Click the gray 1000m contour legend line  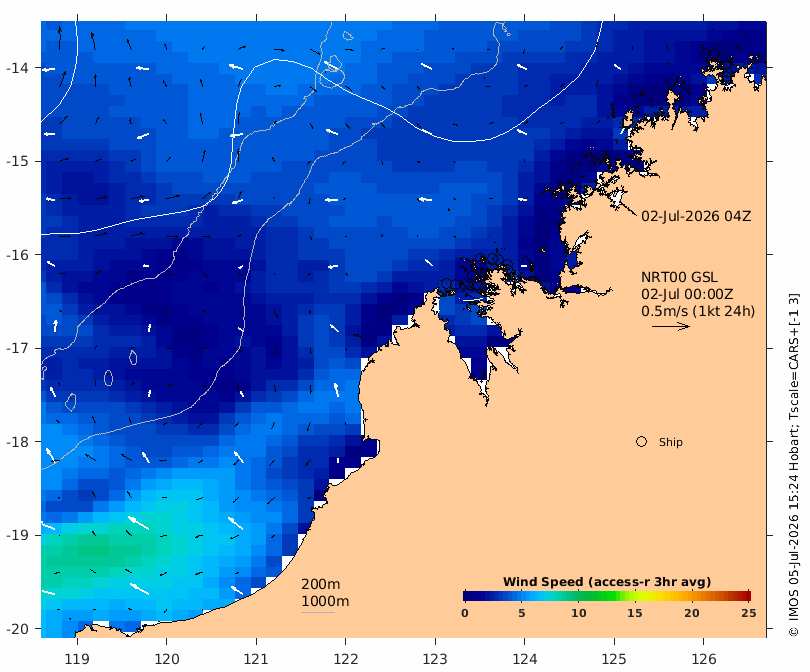[x=318, y=613]
